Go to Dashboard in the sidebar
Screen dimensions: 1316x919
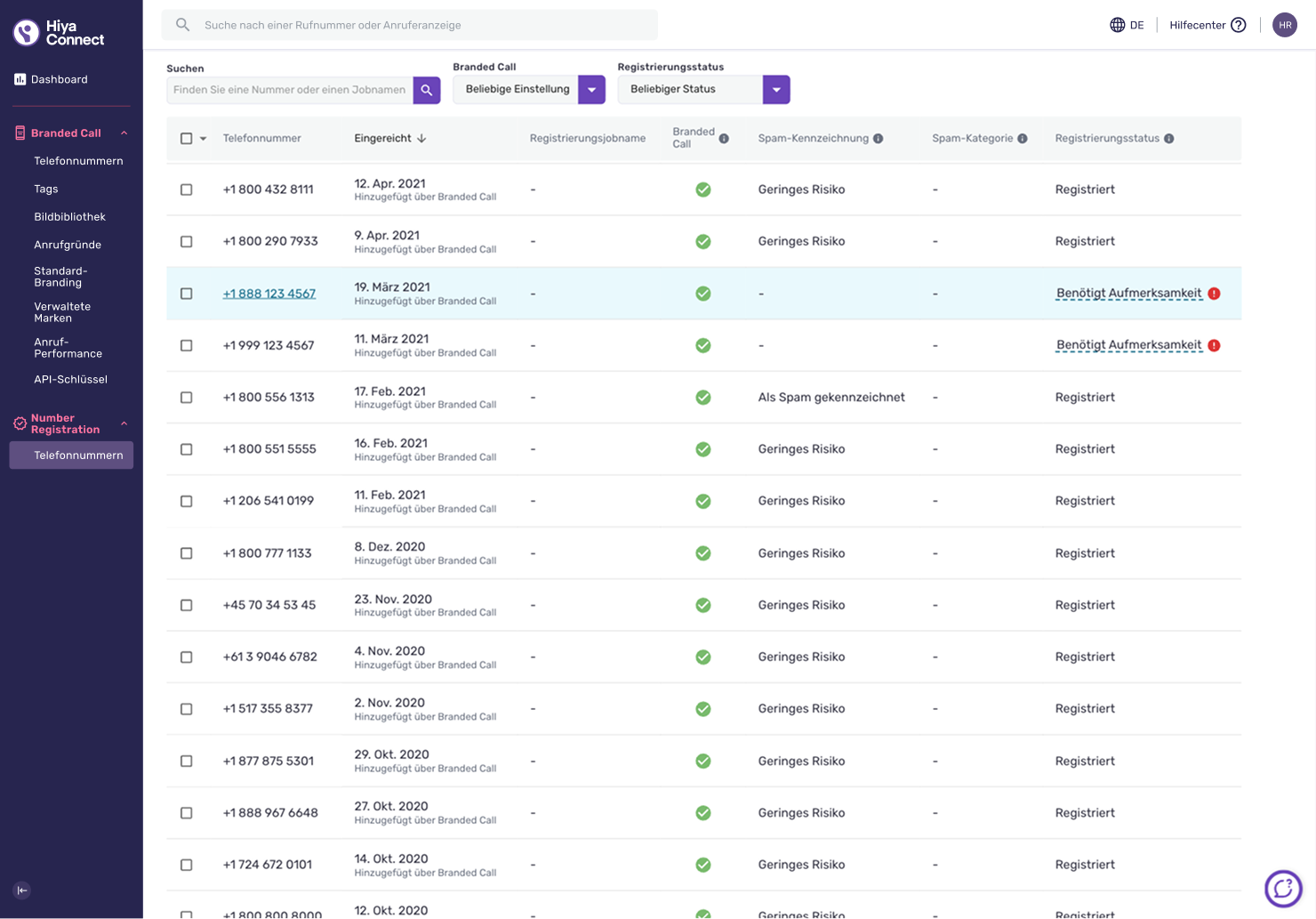59,79
